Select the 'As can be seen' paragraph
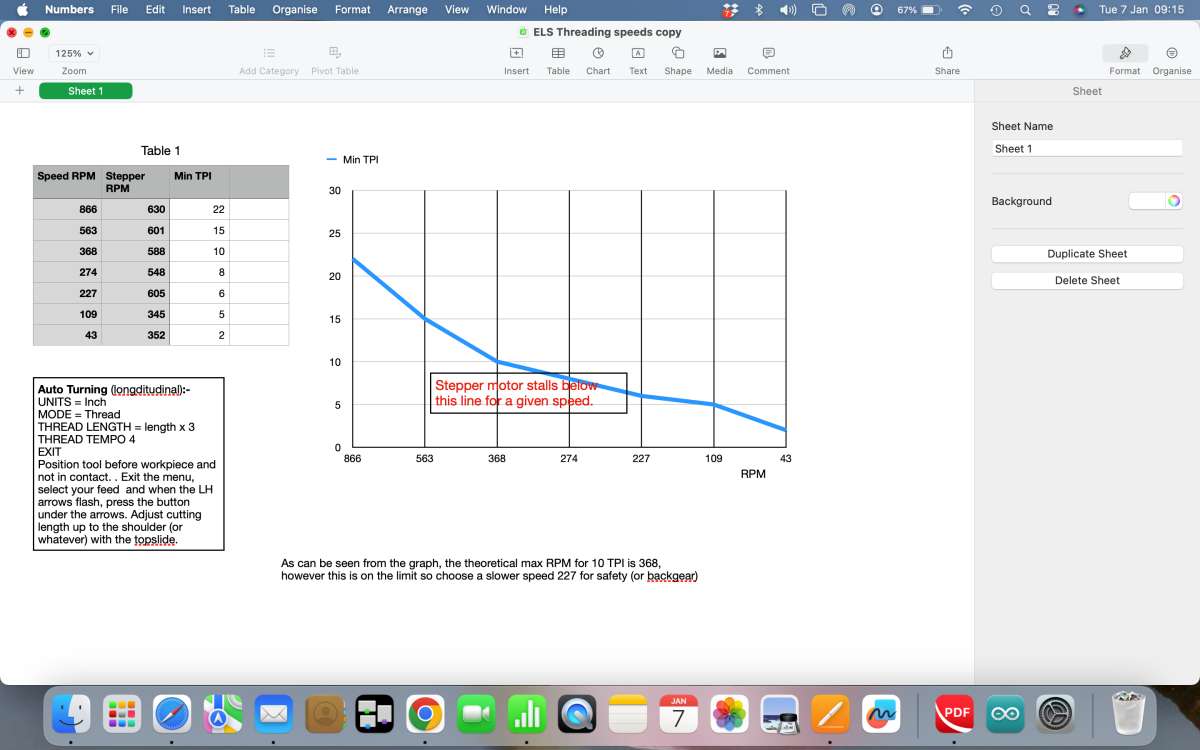This screenshot has width=1200, height=750. 489,569
